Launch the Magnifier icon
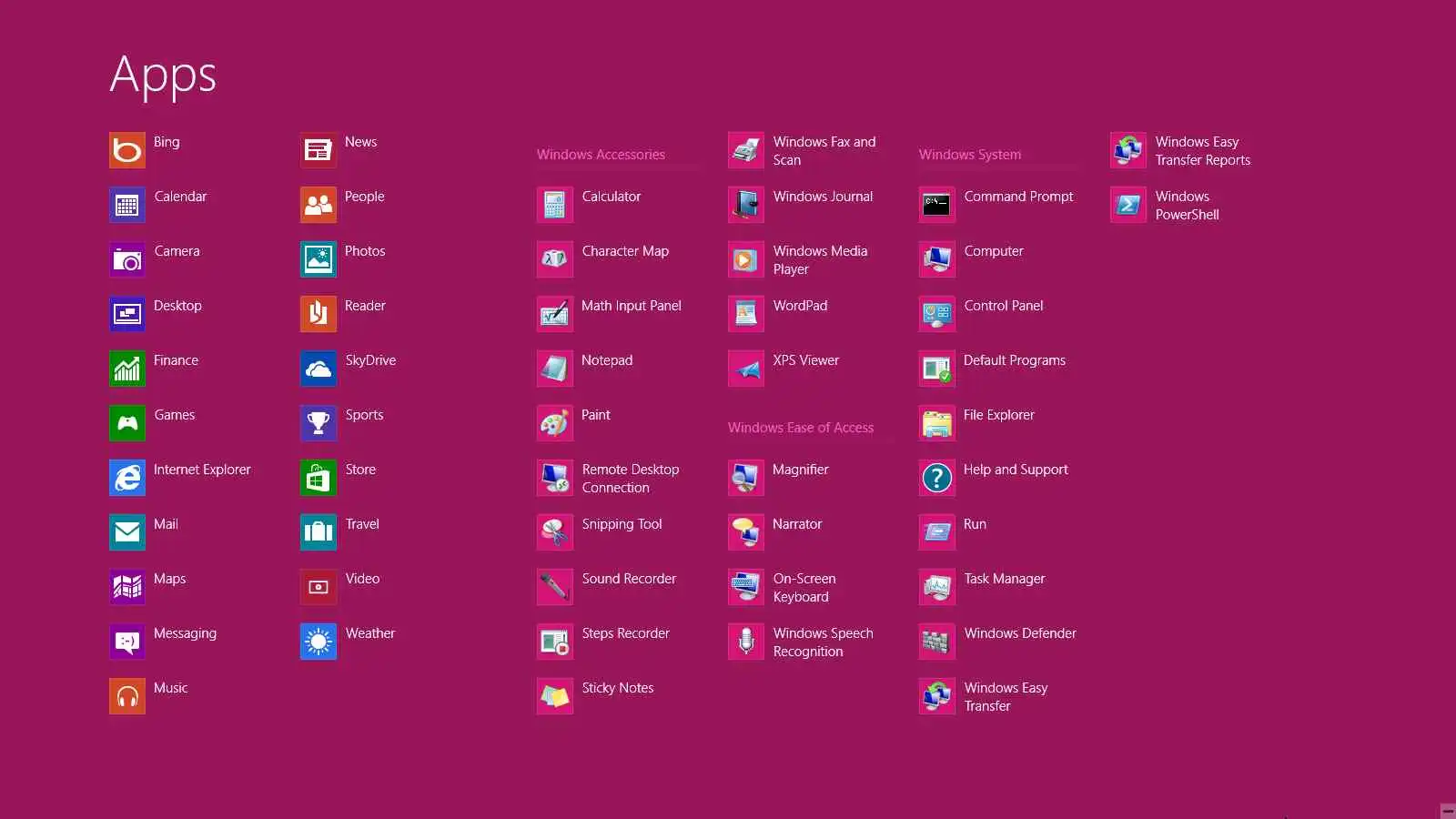 pyautogui.click(x=746, y=478)
